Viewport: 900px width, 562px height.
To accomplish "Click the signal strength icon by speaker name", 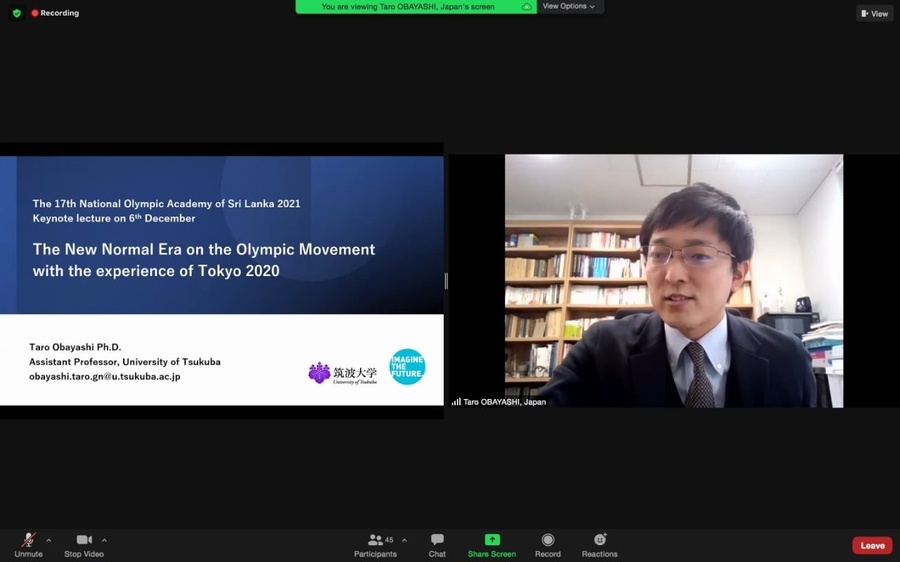I will [x=456, y=402].
